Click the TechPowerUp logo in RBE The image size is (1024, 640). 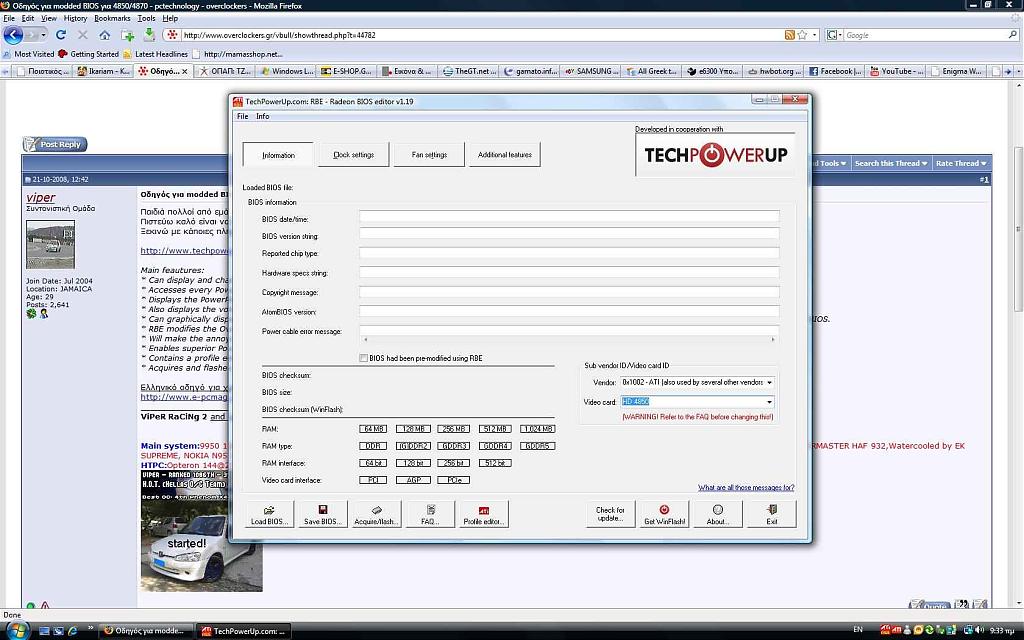pos(715,155)
